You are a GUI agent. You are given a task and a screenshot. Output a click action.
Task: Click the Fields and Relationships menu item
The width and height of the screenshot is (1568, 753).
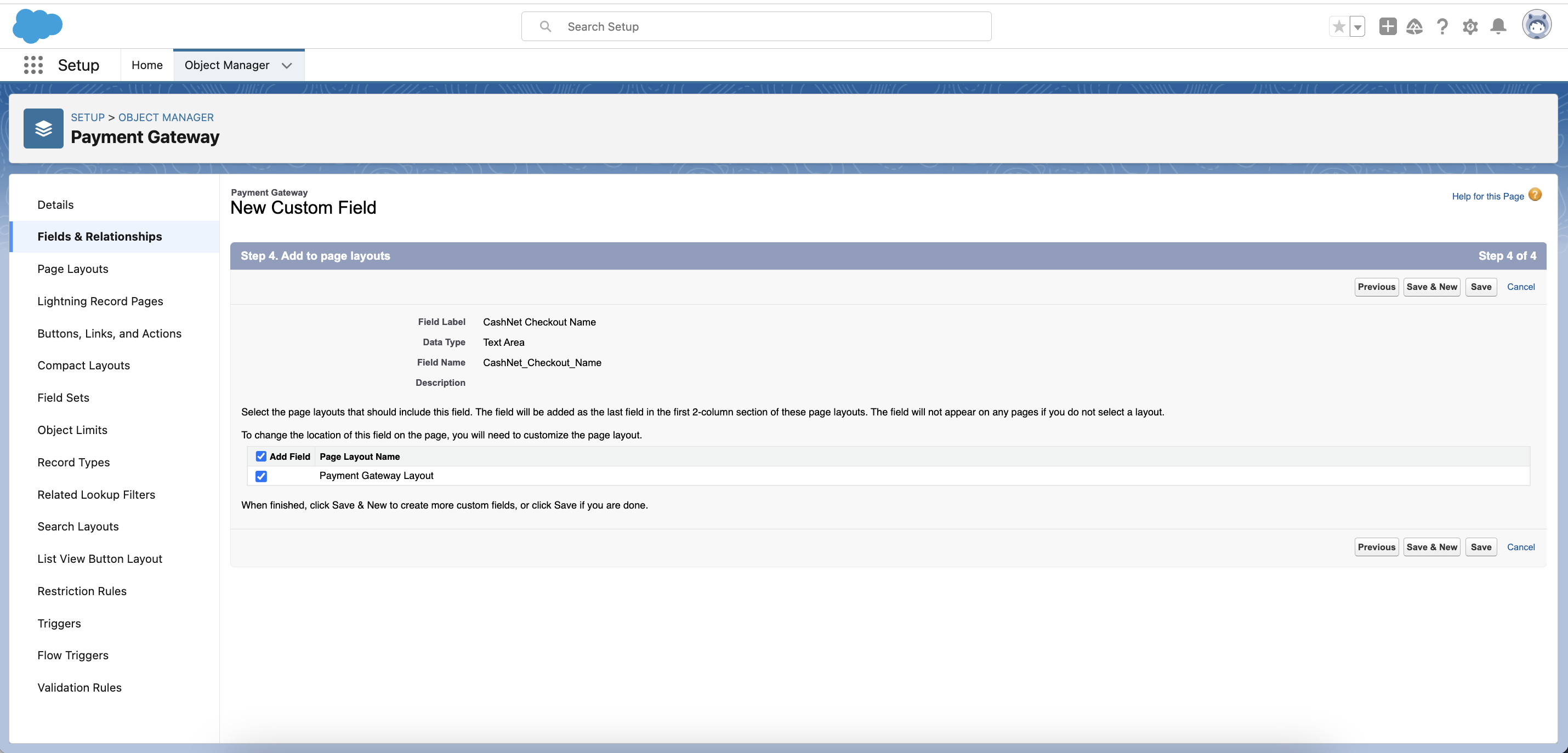[99, 236]
